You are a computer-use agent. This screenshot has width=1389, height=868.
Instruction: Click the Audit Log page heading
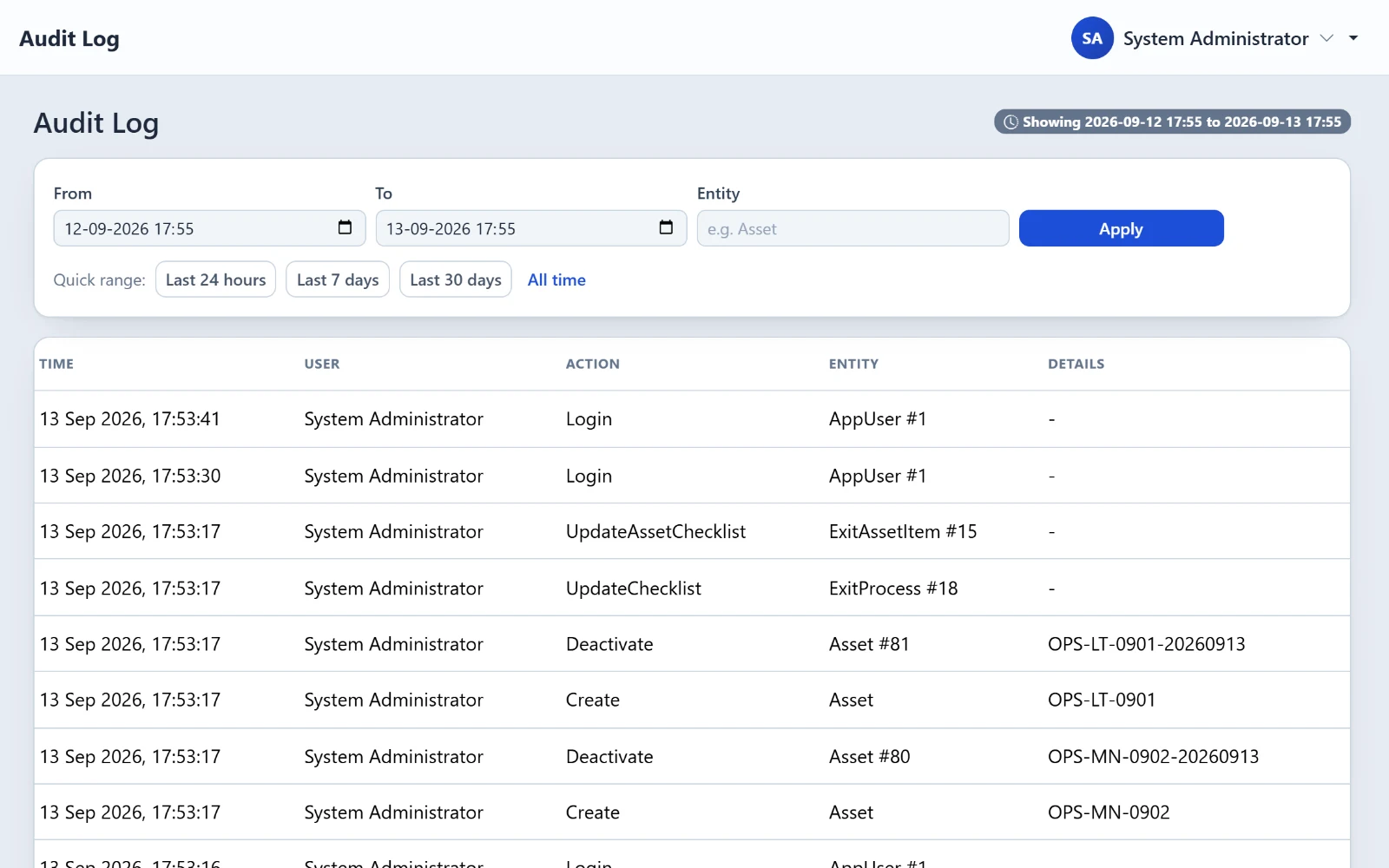[x=96, y=123]
